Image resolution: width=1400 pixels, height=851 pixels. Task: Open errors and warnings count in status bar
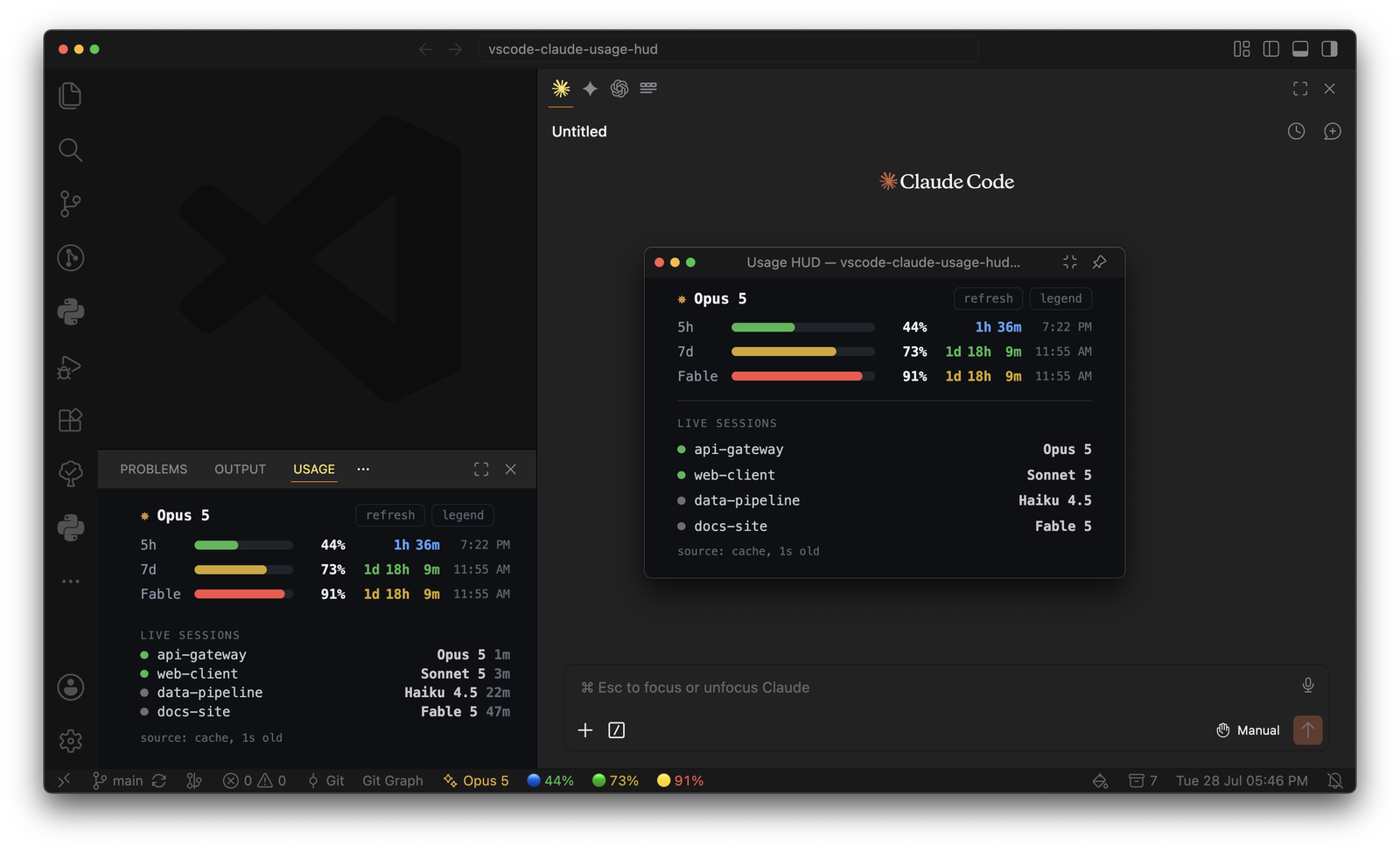[x=255, y=780]
